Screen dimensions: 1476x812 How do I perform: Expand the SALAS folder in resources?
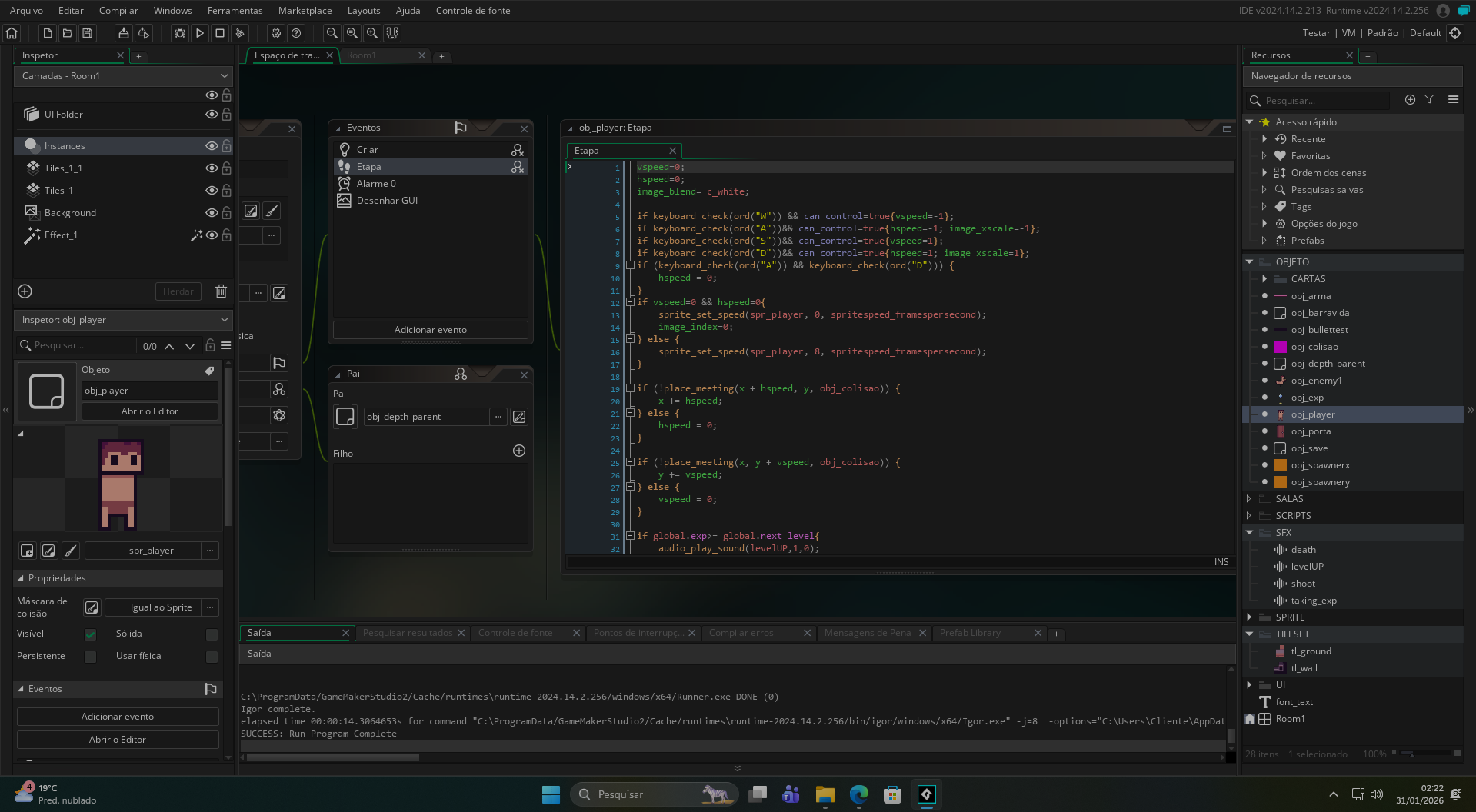point(1249,499)
